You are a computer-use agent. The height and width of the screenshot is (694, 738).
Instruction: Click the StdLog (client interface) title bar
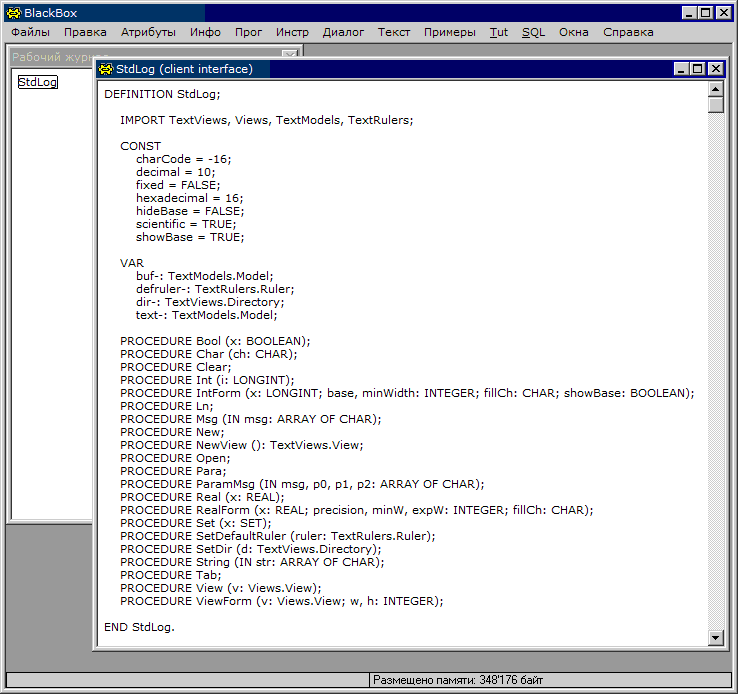click(386, 69)
